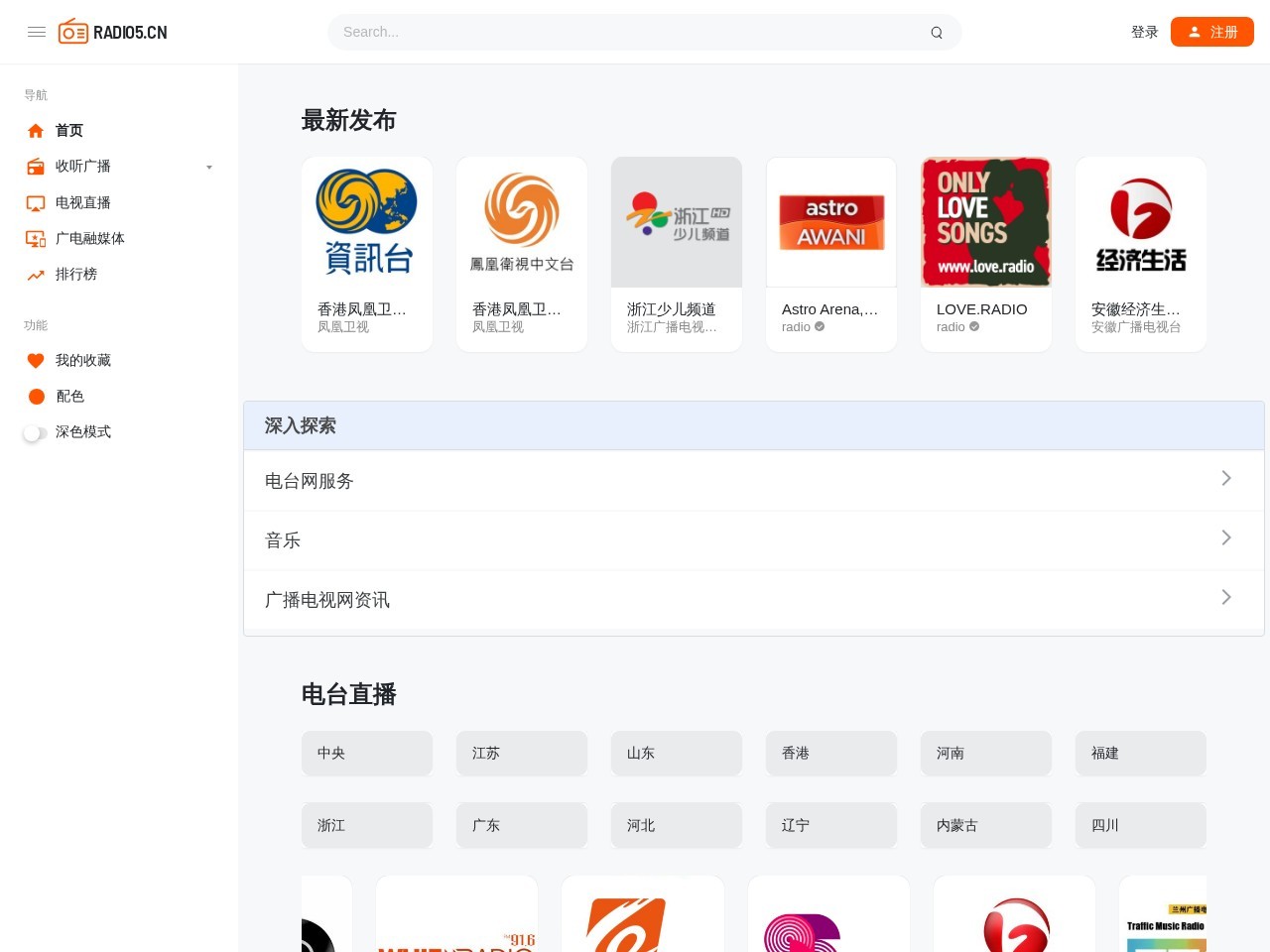Click the 安徽广播电视台 subtitle text

(1136, 327)
